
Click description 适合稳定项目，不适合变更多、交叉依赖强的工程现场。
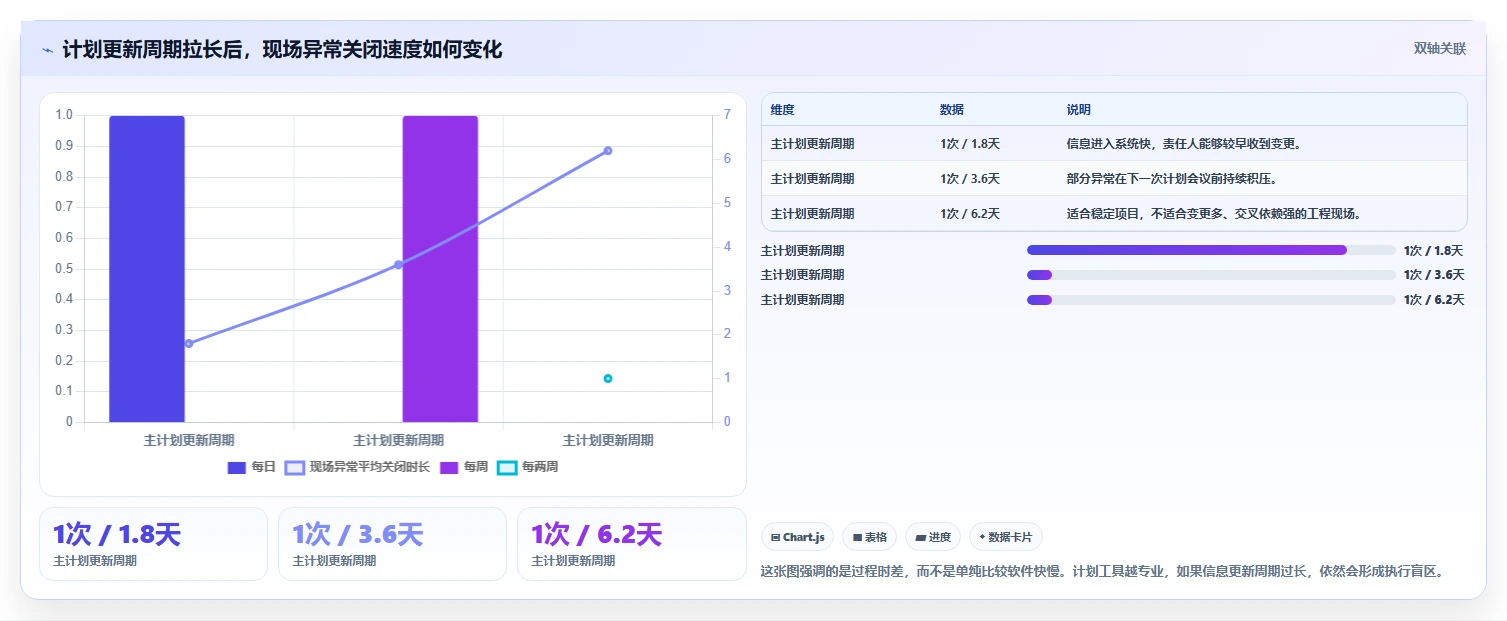pyautogui.click(x=1214, y=214)
